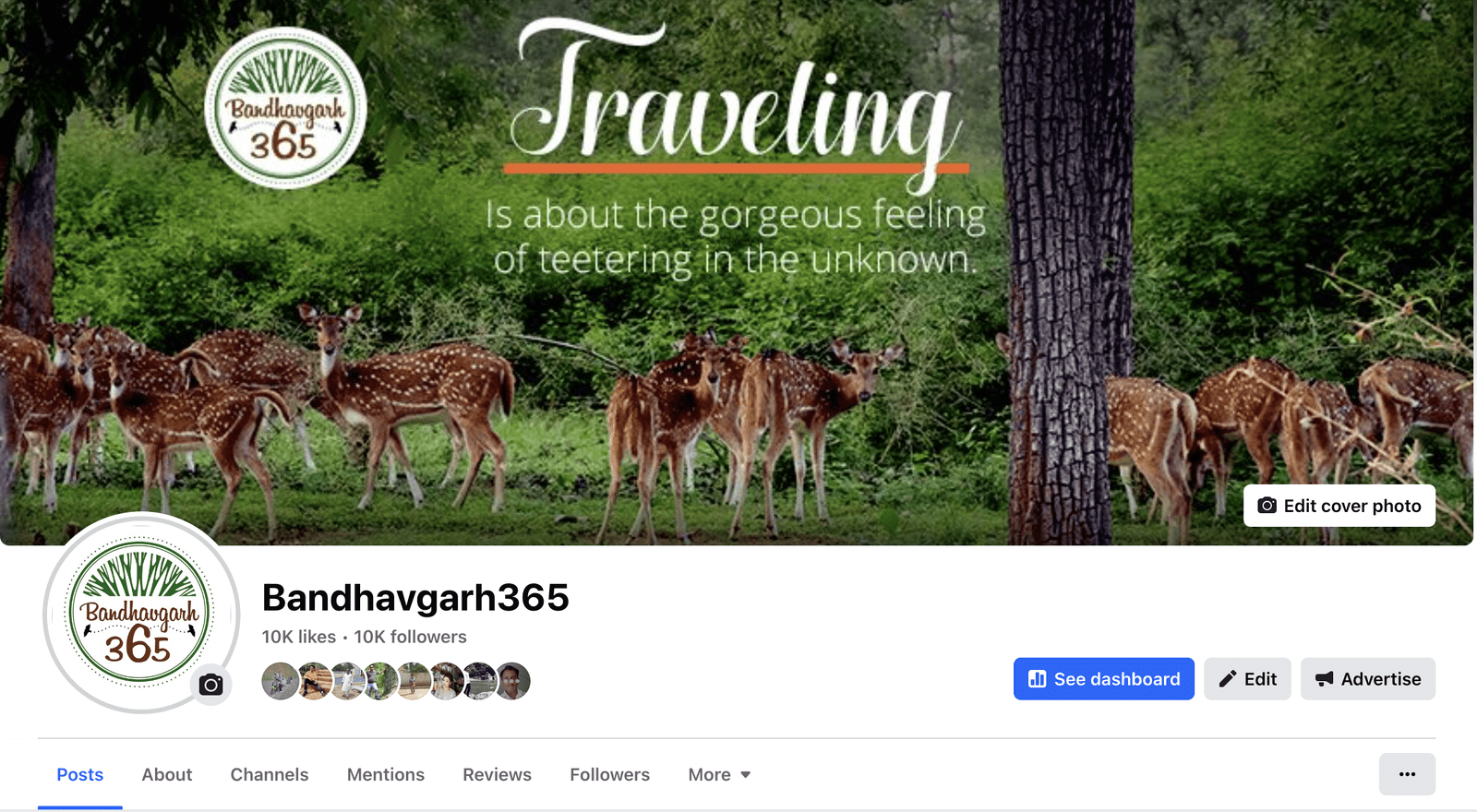
Task: Click the circular Bandhavgarh 365 logo on the cover
Action: [x=285, y=108]
